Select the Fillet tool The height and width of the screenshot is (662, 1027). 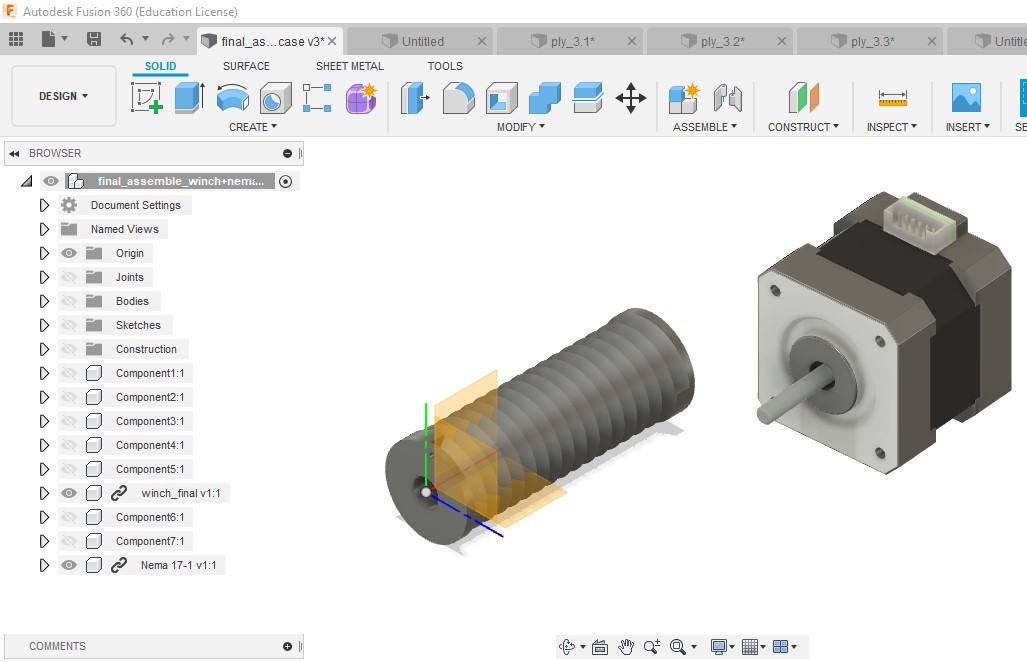pos(458,98)
